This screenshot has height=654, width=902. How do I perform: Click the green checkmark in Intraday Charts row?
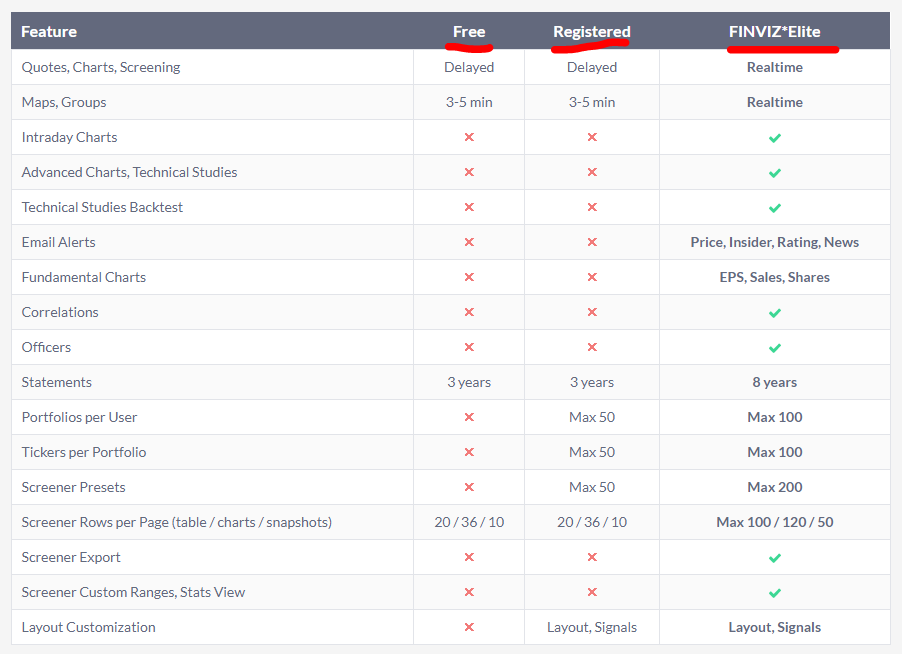[x=775, y=138]
